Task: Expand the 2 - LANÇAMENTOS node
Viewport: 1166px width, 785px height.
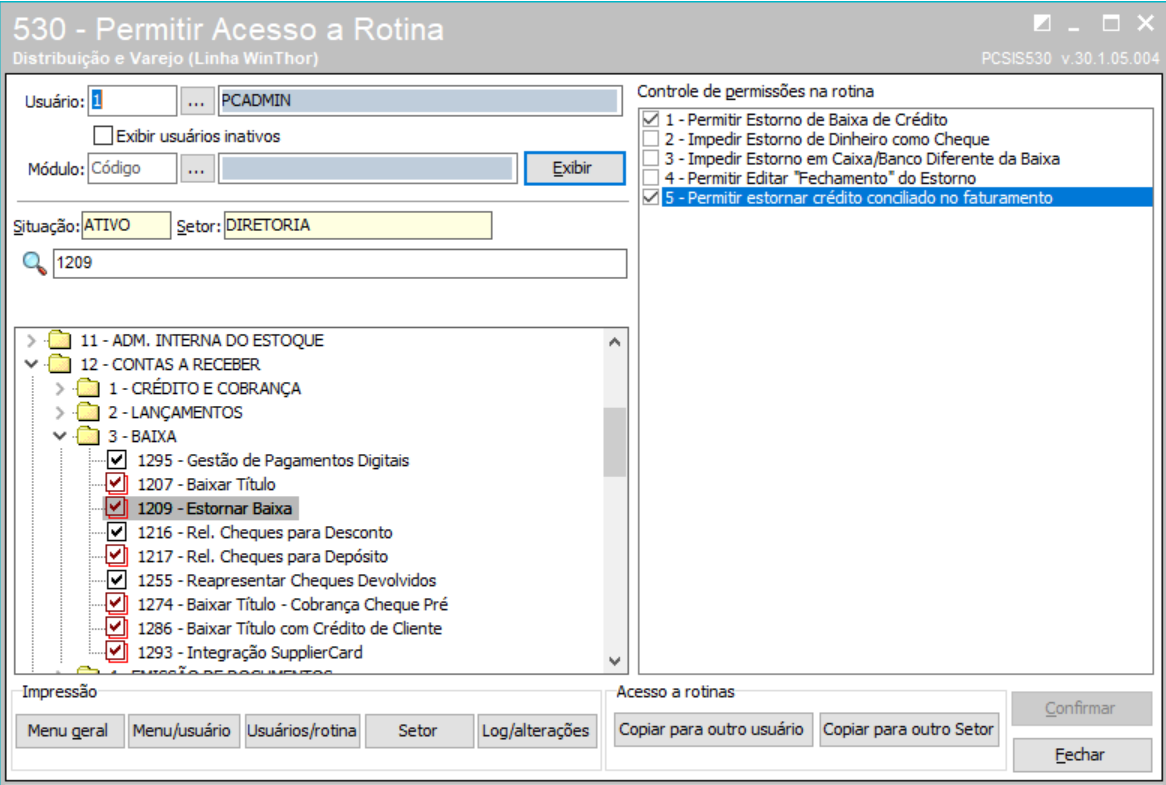Action: pyautogui.click(x=59, y=412)
